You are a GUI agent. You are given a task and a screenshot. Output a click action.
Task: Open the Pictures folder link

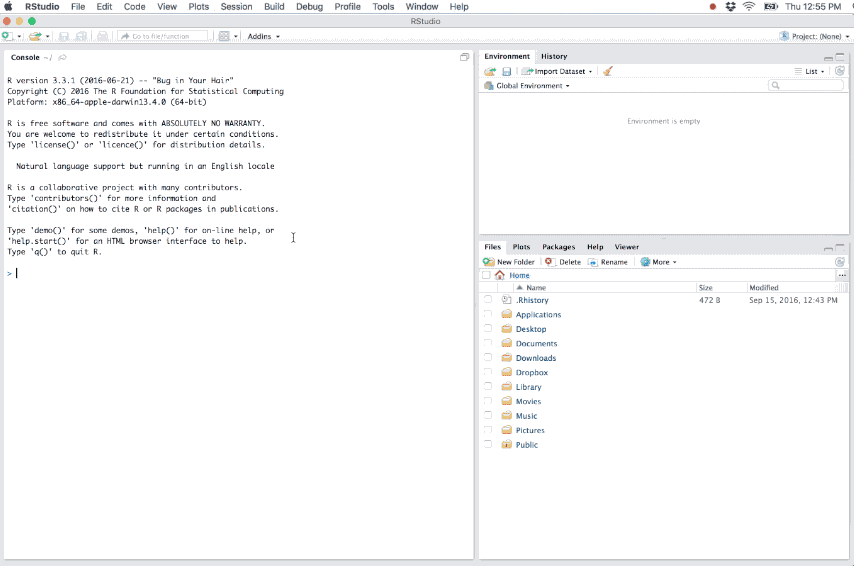(530, 430)
